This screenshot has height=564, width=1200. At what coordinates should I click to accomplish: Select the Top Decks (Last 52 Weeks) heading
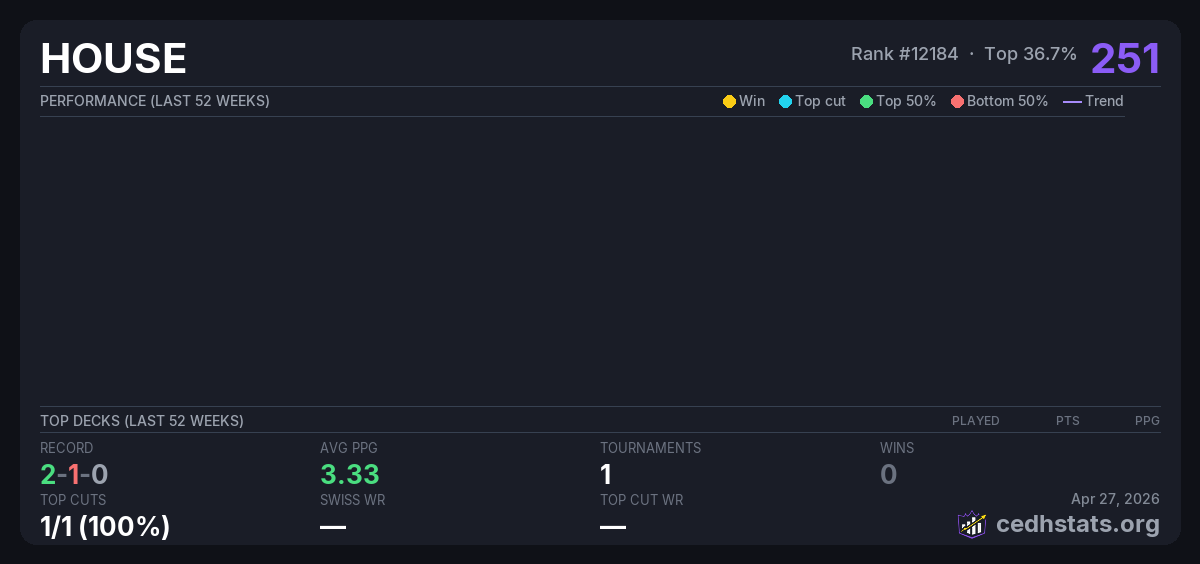point(142,421)
